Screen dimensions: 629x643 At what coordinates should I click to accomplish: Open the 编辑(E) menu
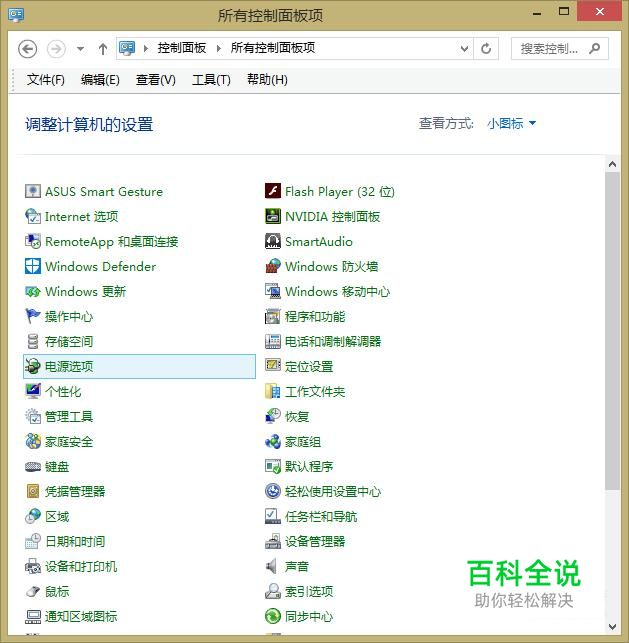pos(100,80)
